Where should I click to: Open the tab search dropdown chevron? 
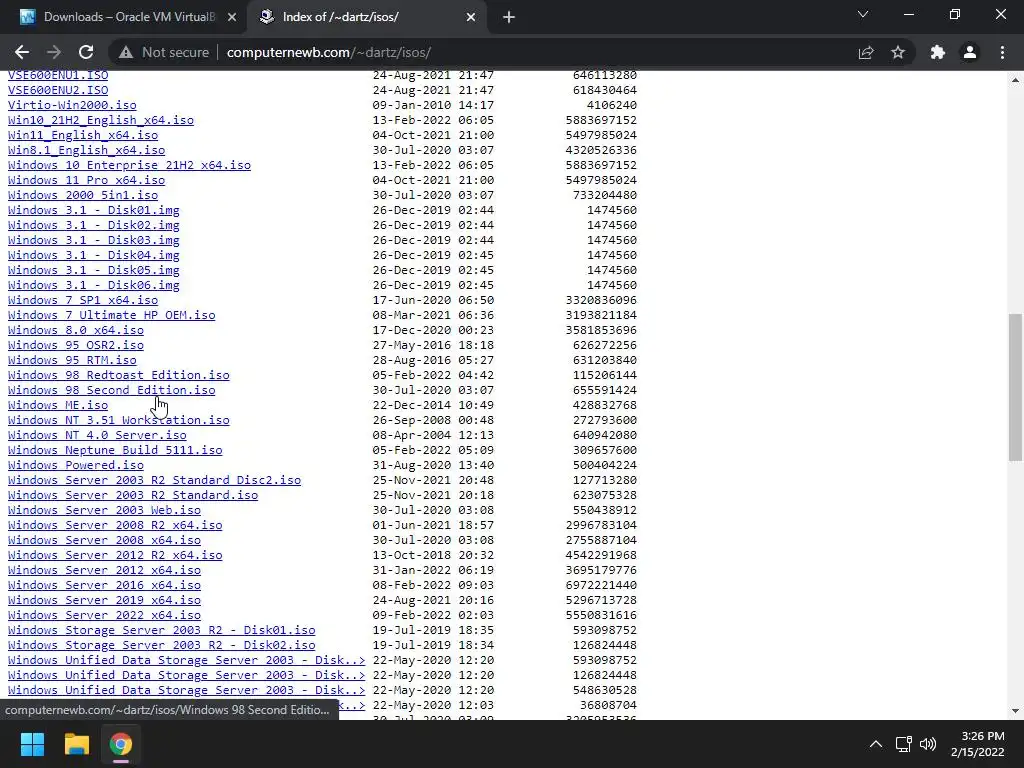[863, 14]
